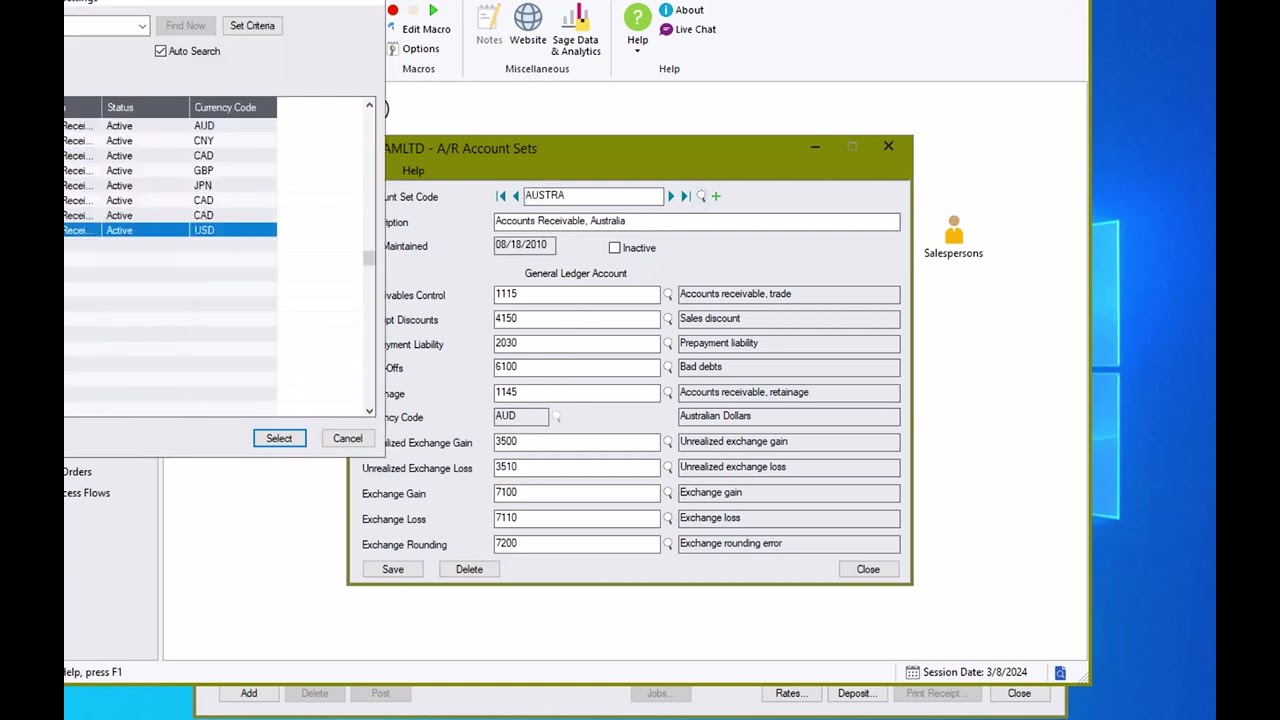Open finder beside Exchange Rounding 7200
The height and width of the screenshot is (720, 1280).
[668, 544]
